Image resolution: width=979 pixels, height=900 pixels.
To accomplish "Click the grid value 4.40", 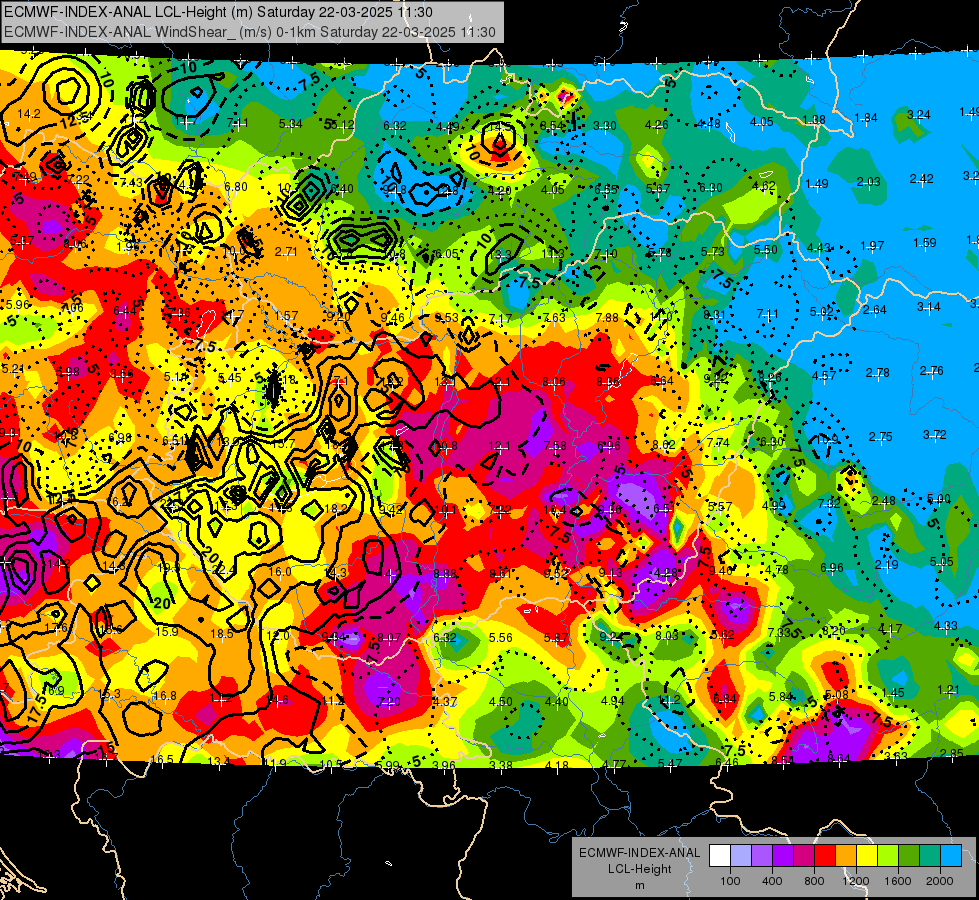I will click(556, 701).
